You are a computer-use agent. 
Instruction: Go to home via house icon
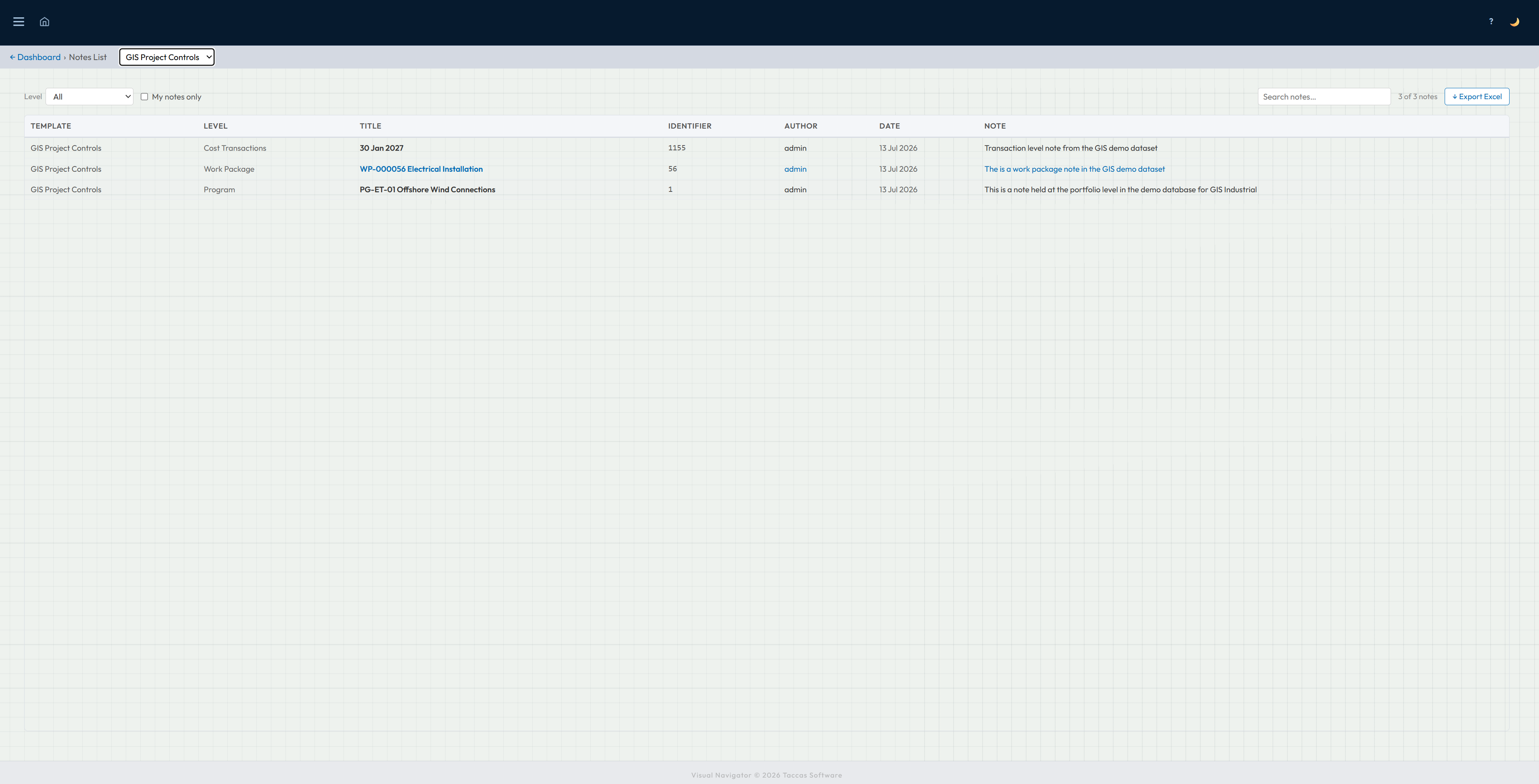[x=44, y=21]
